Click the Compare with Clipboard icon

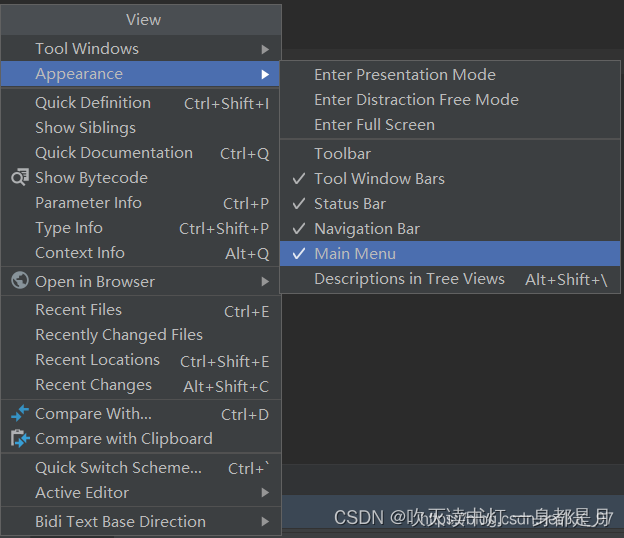tap(20, 438)
